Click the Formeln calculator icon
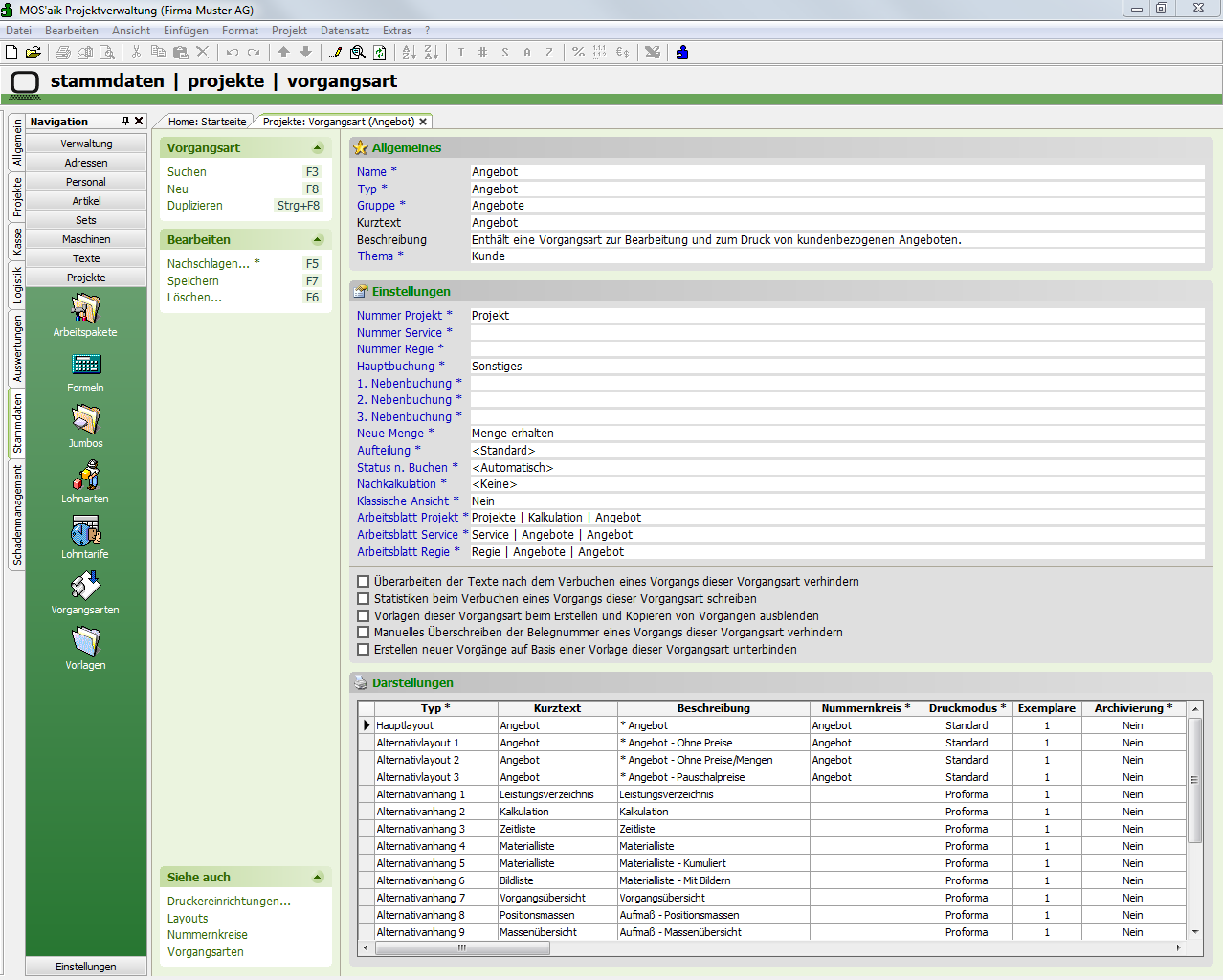 pos(85,365)
